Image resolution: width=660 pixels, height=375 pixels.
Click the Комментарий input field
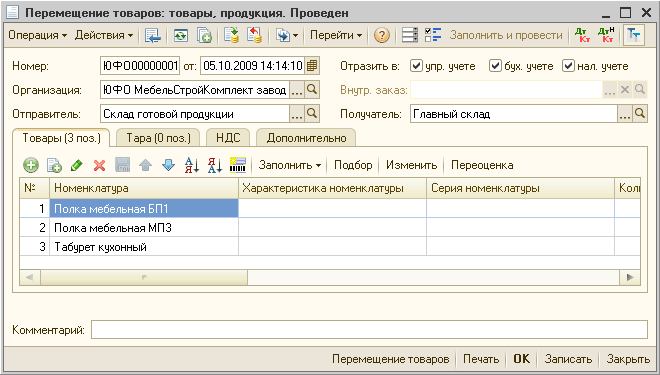tap(369, 330)
